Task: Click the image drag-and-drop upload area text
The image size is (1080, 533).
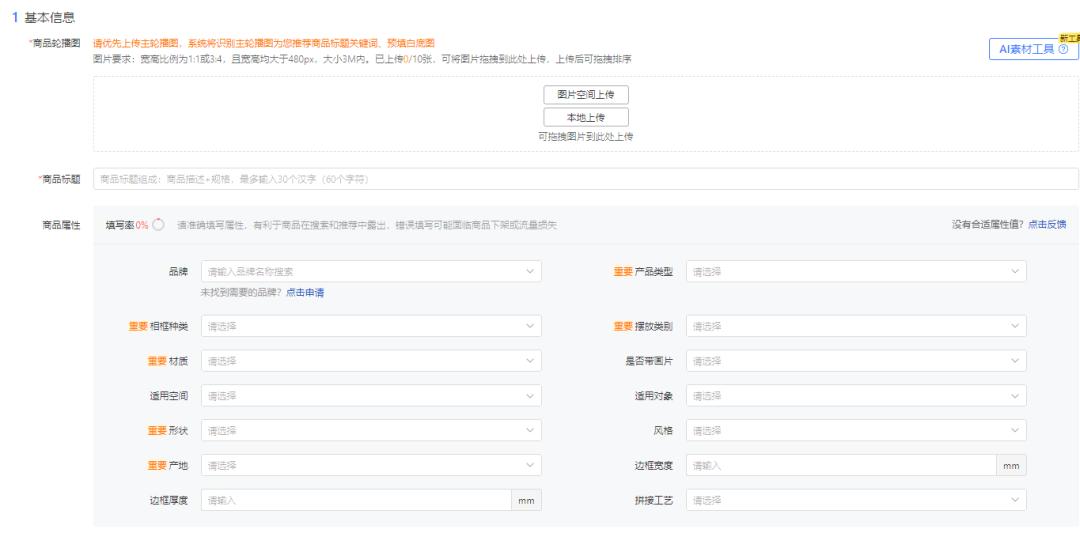Action: coord(586,137)
